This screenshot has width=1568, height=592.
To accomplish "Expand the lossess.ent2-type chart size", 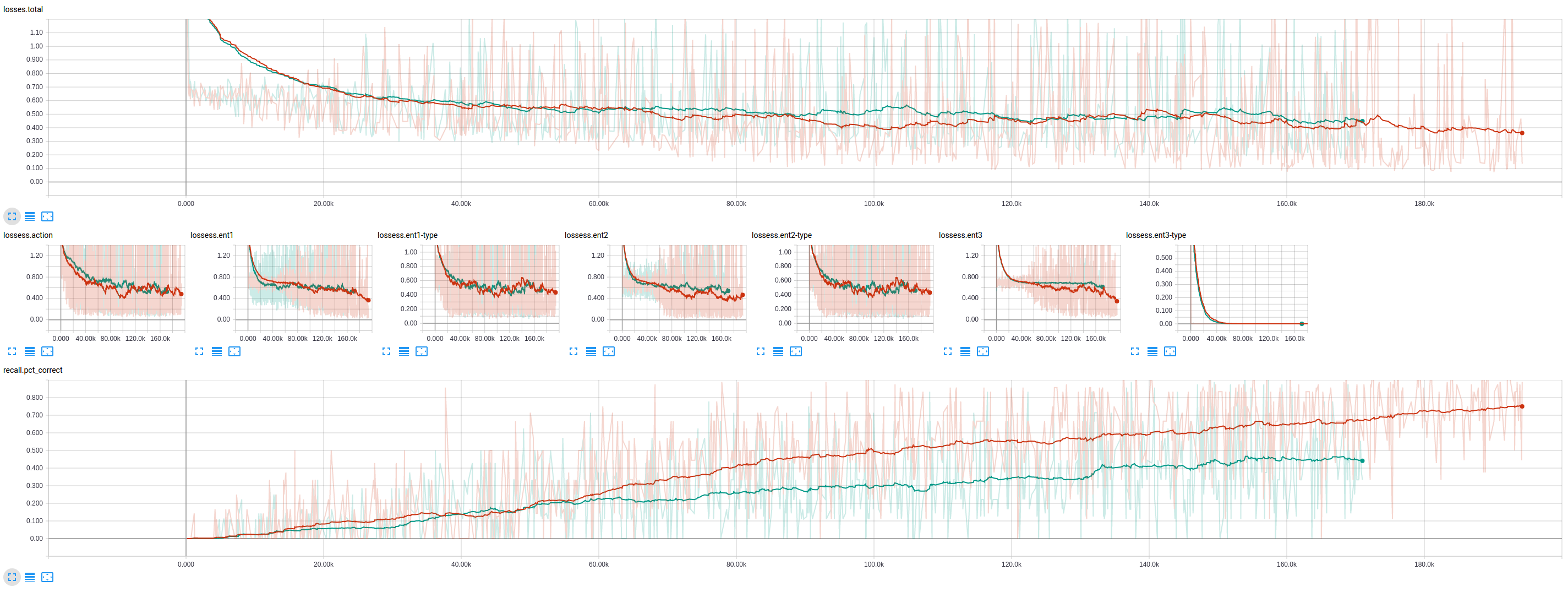I will tap(761, 351).
